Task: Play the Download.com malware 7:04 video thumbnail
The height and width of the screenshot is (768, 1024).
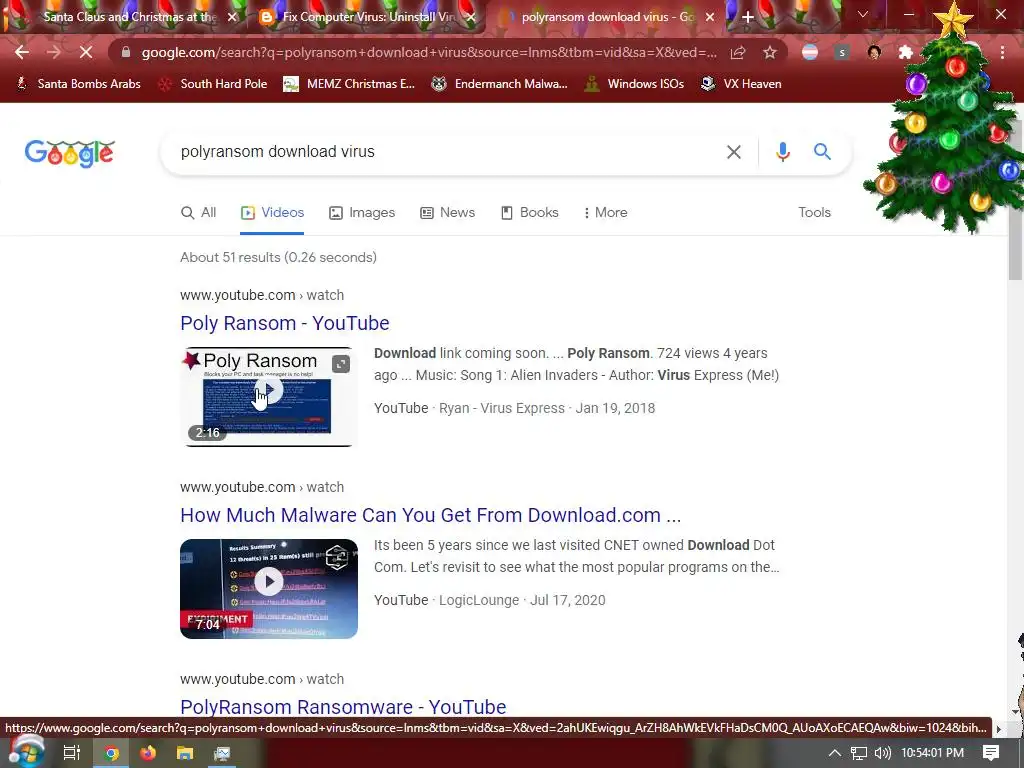Action: point(268,588)
